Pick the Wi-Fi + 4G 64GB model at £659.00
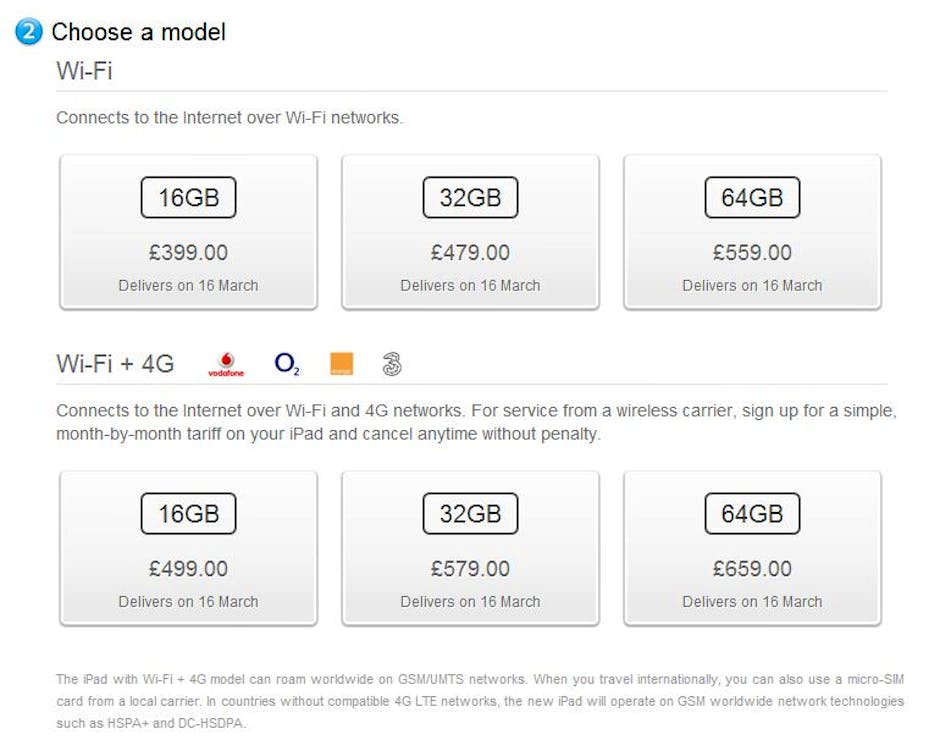940x751 pixels. tap(752, 548)
